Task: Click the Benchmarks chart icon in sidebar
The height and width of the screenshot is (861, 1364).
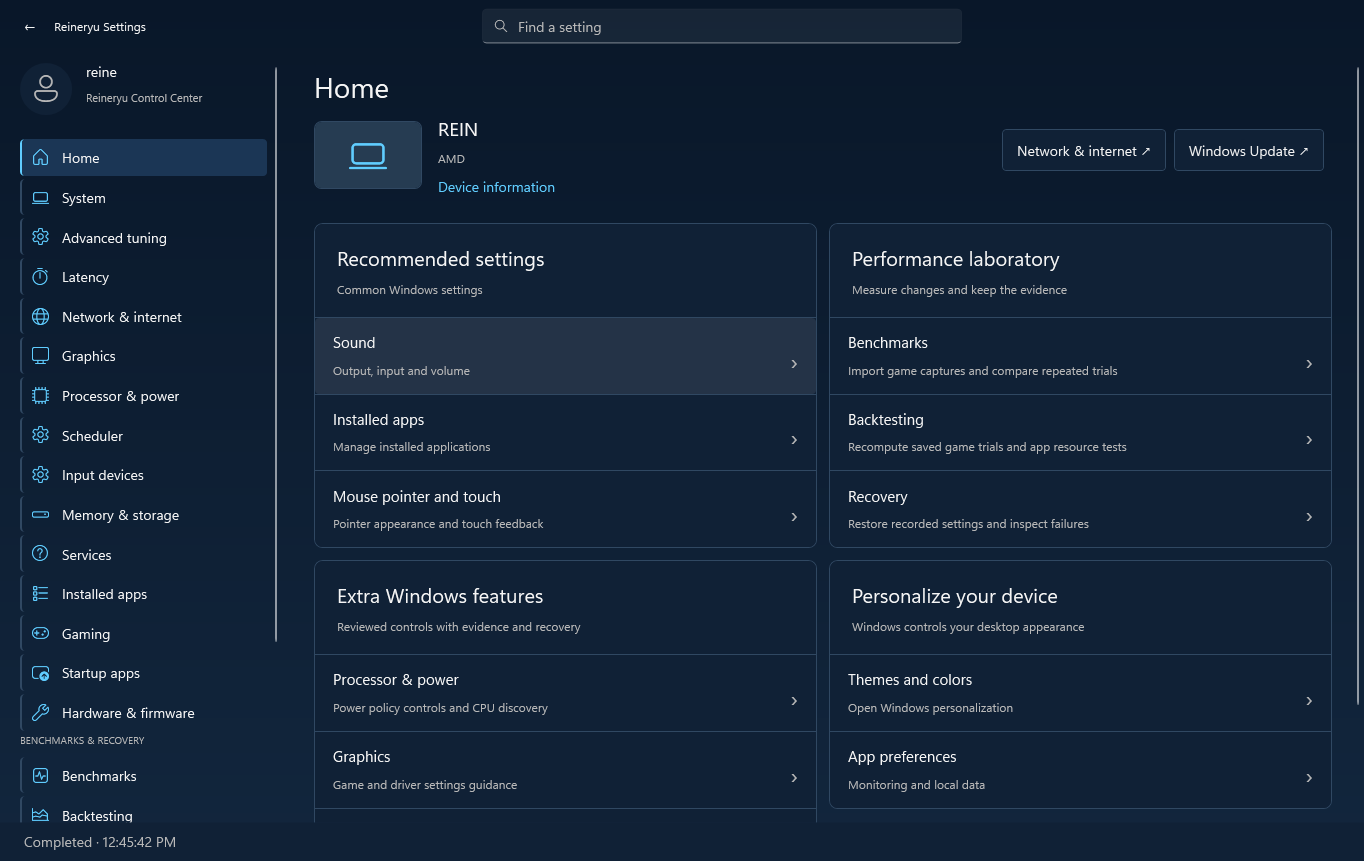Action: 41,776
